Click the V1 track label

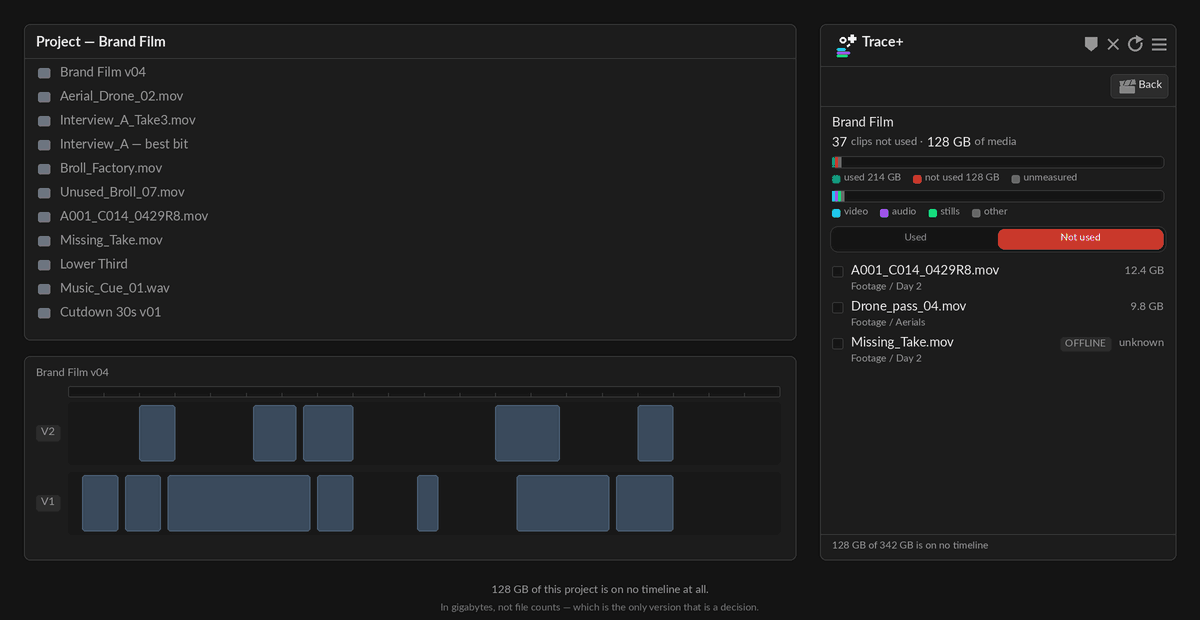tap(48, 502)
